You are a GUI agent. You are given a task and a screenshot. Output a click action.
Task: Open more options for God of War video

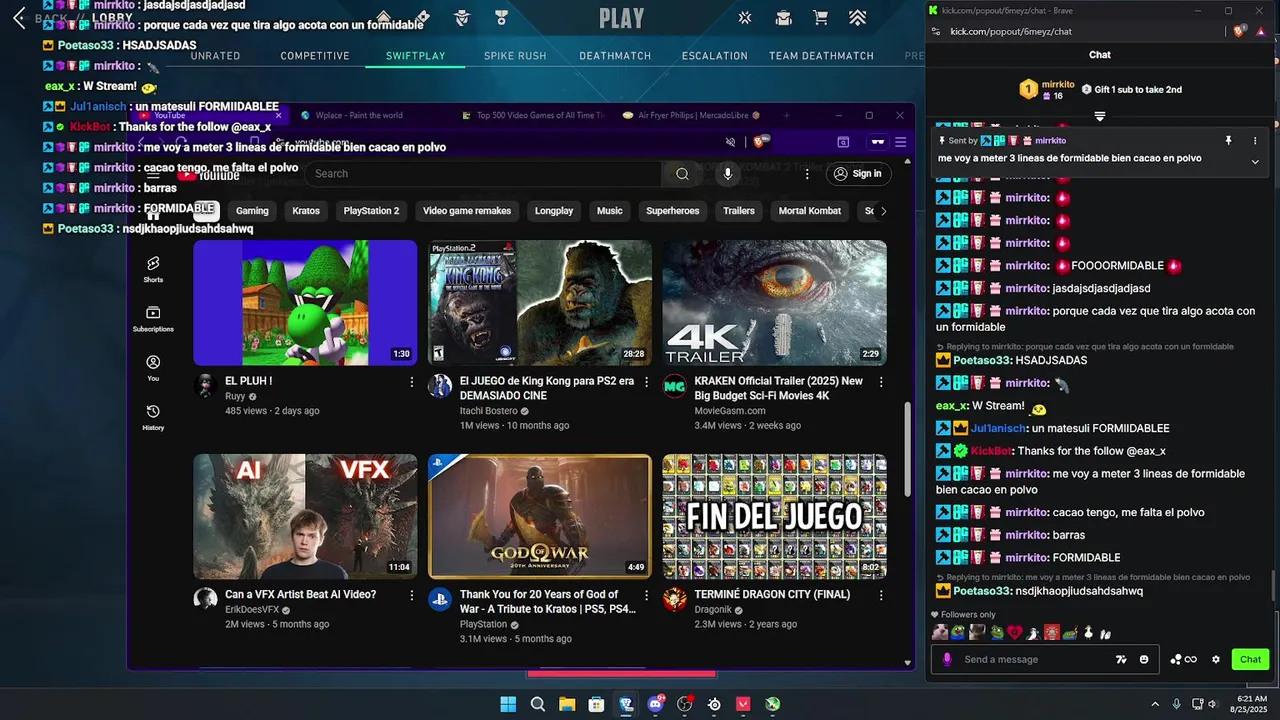tap(646, 595)
